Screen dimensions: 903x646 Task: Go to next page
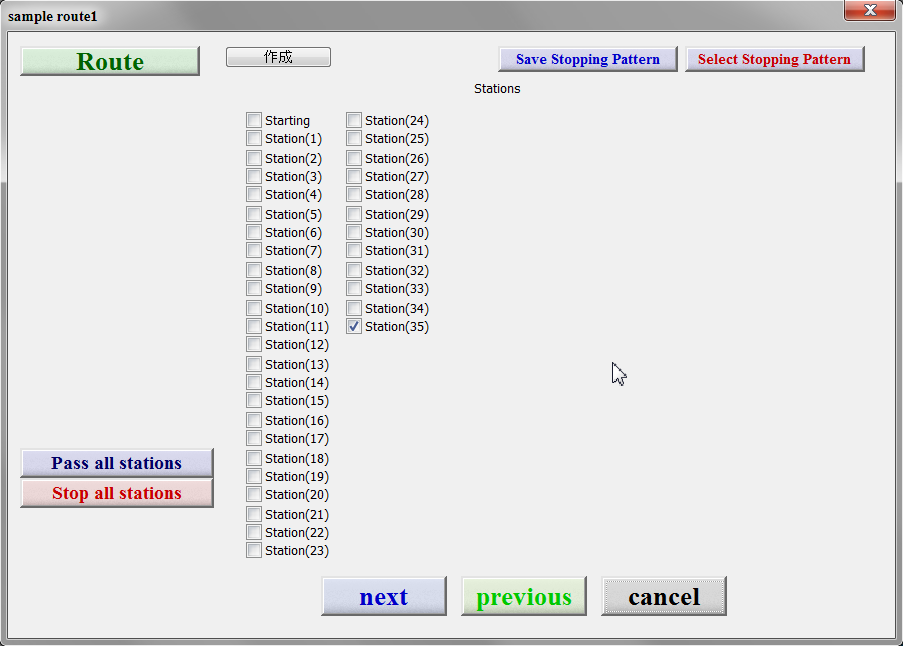pyautogui.click(x=383, y=597)
